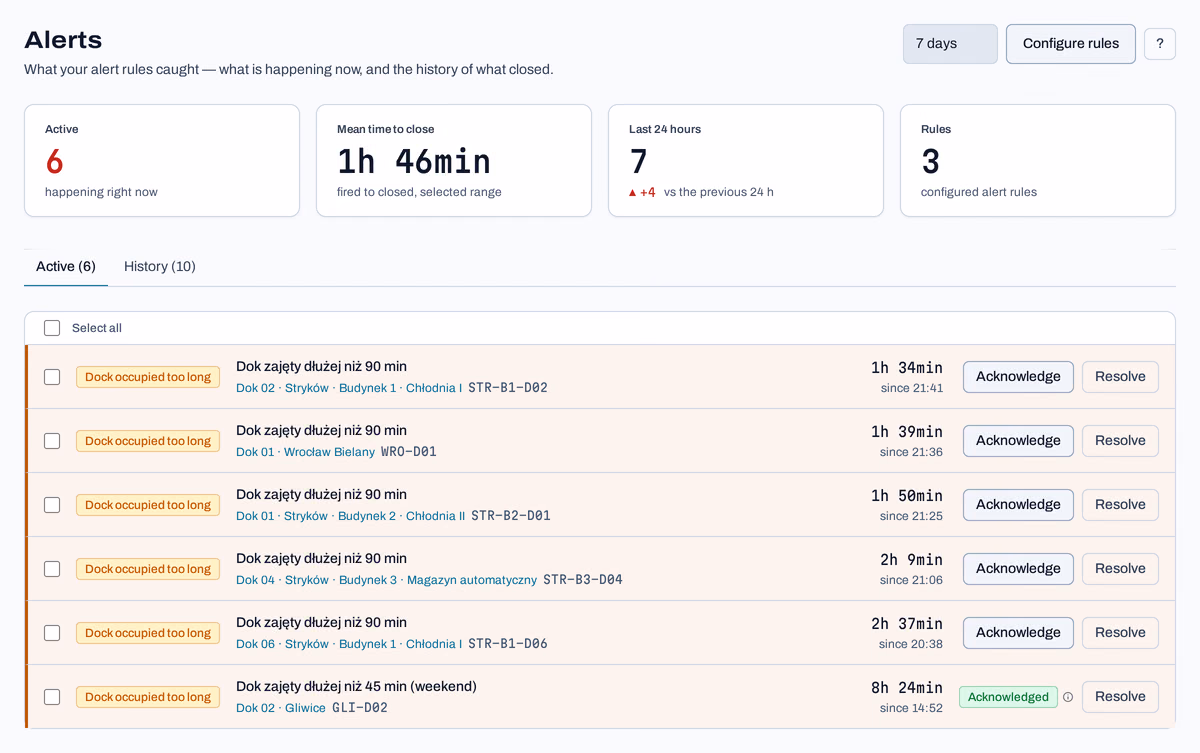The height and width of the screenshot is (753, 1200).
Task: Check the STR-B1-D06 alert row checkbox
Action: (52, 633)
